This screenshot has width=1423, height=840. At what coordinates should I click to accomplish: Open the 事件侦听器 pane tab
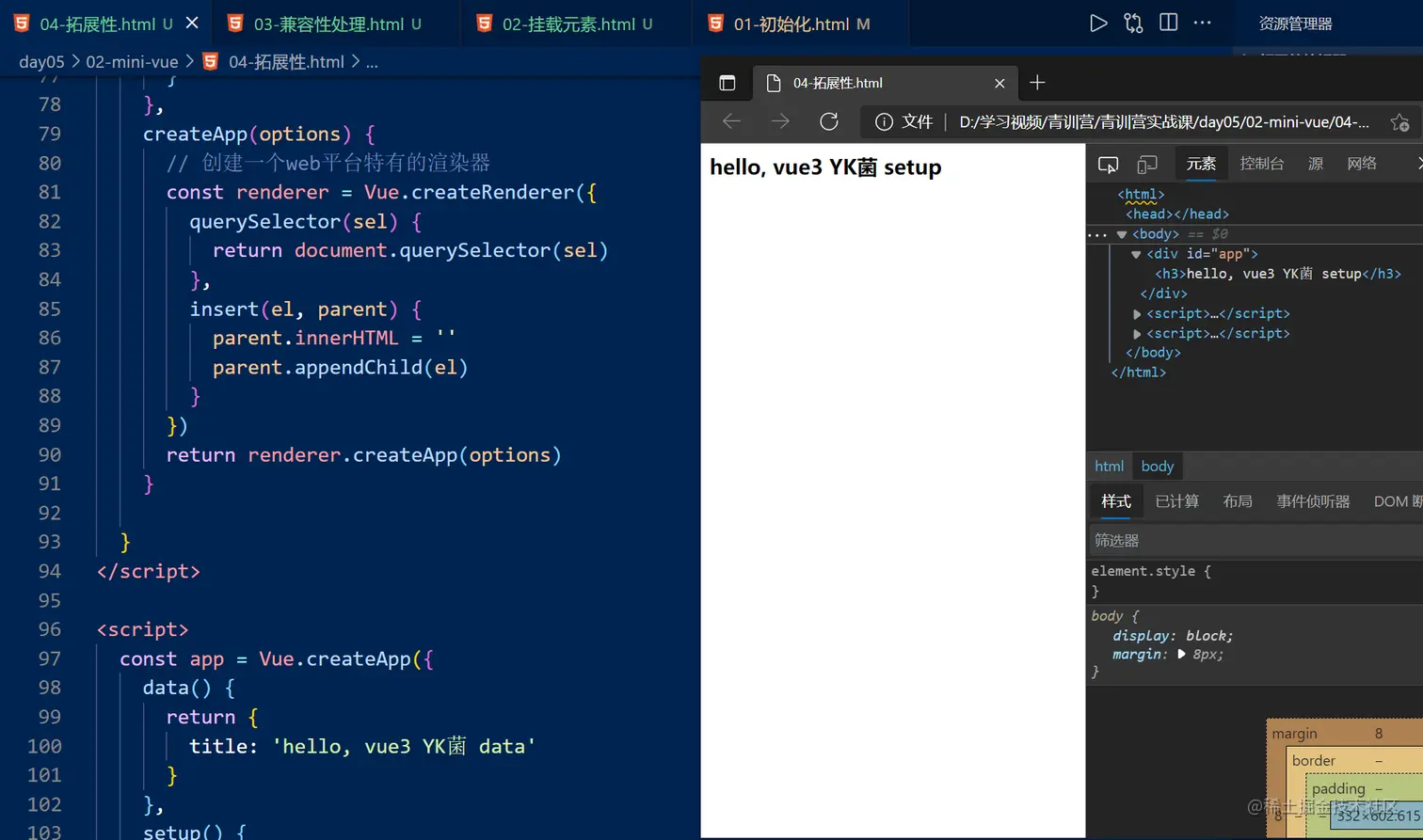pos(1313,501)
